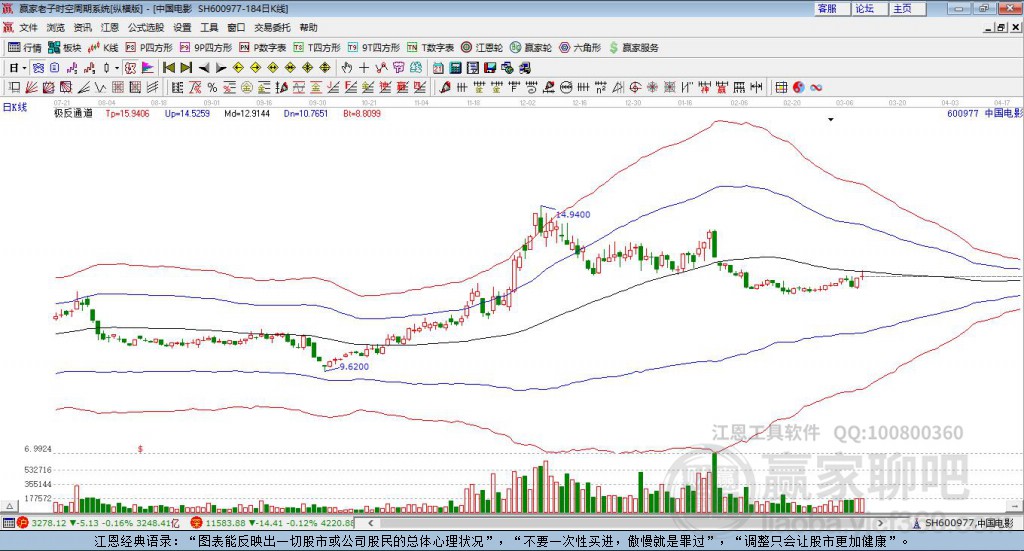The width and height of the screenshot is (1024, 551).
Task: Click the n² square number tool icon
Action: pyautogui.click(x=601, y=87)
